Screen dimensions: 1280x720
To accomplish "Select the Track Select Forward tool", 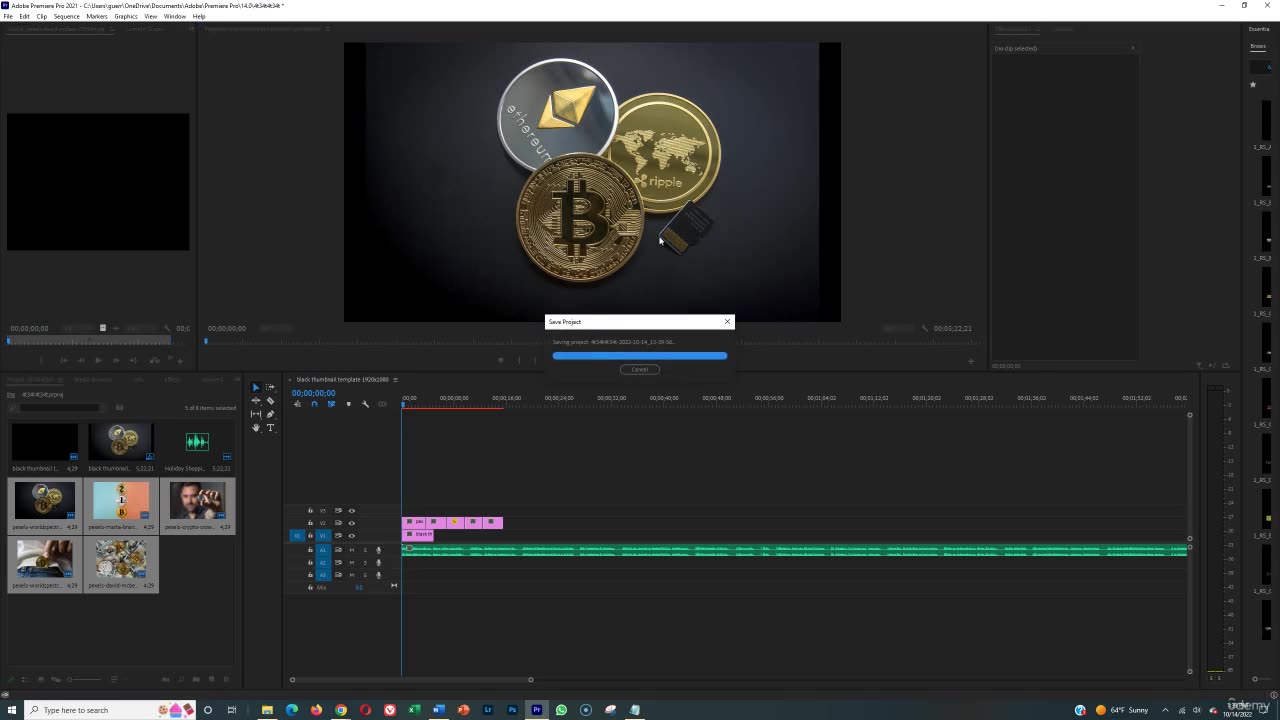I will coord(270,387).
